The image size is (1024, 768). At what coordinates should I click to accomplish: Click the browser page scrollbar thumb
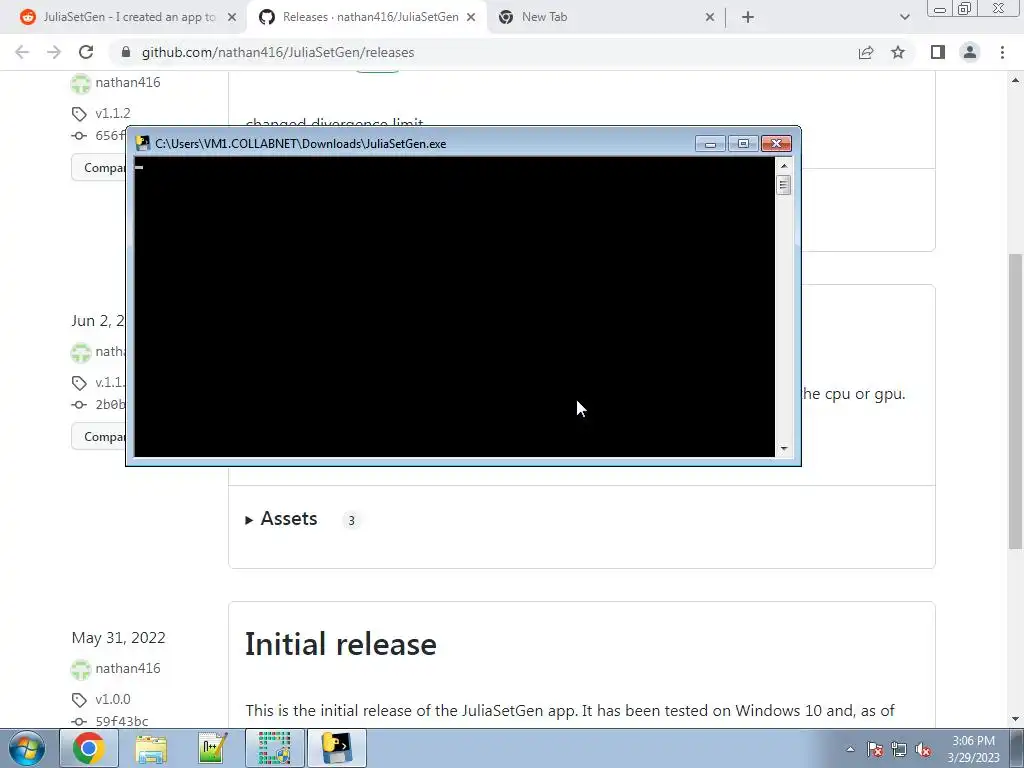coord(1015,401)
